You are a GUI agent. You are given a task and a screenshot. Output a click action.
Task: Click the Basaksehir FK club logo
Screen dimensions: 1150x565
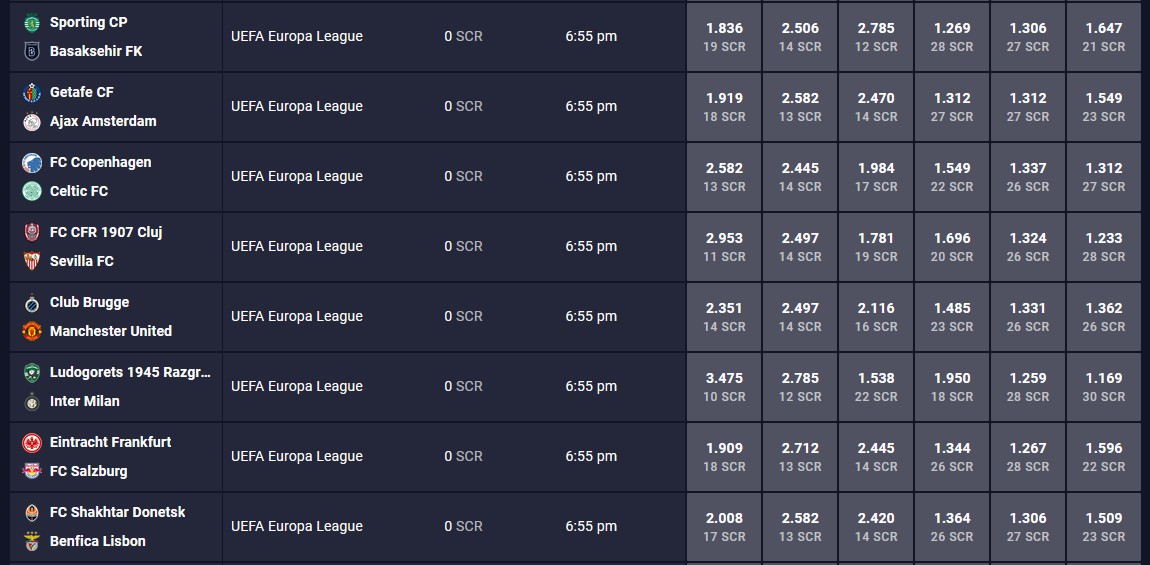[32, 51]
